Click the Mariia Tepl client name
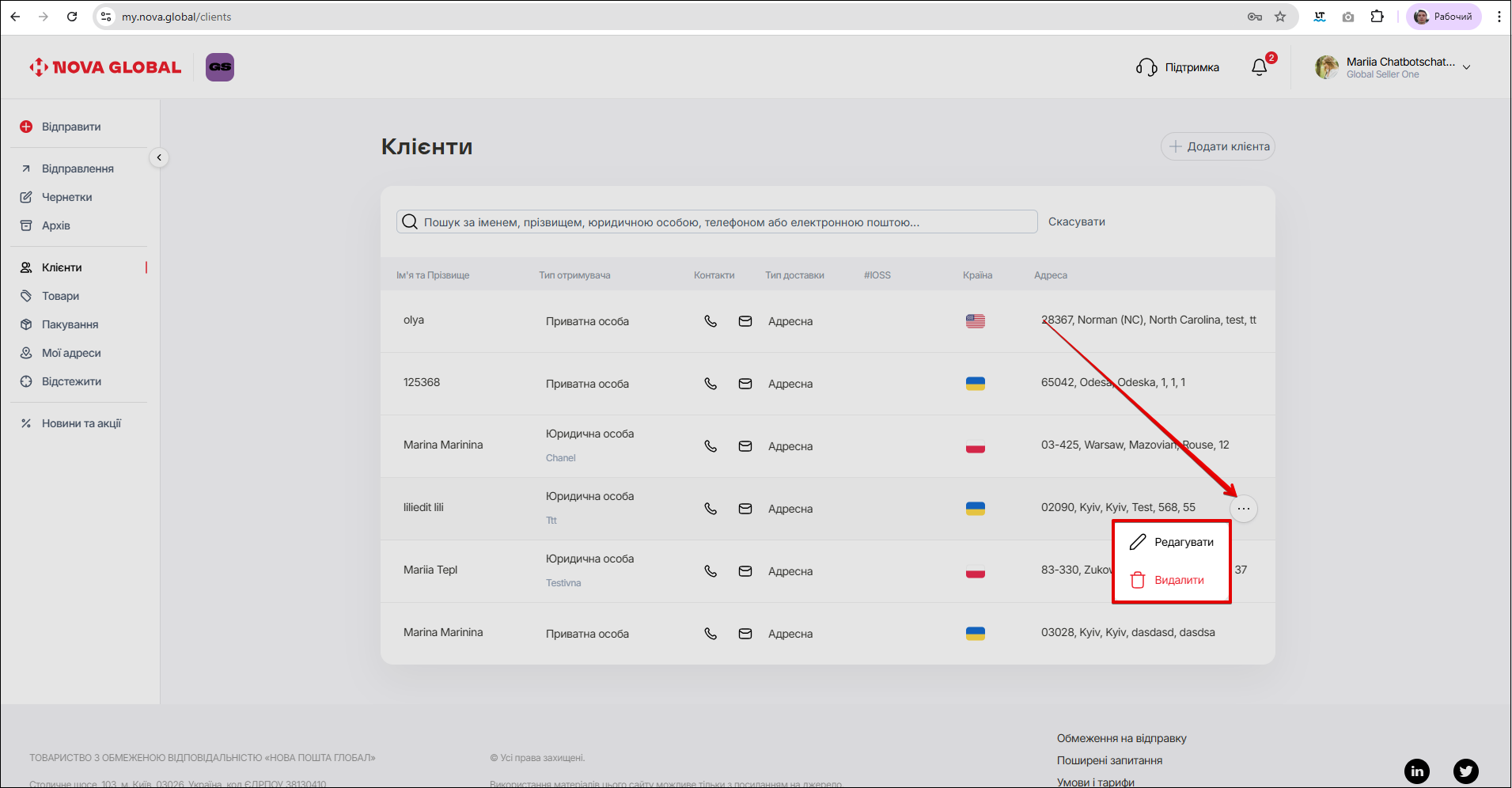The height and width of the screenshot is (788, 1512). click(x=430, y=570)
